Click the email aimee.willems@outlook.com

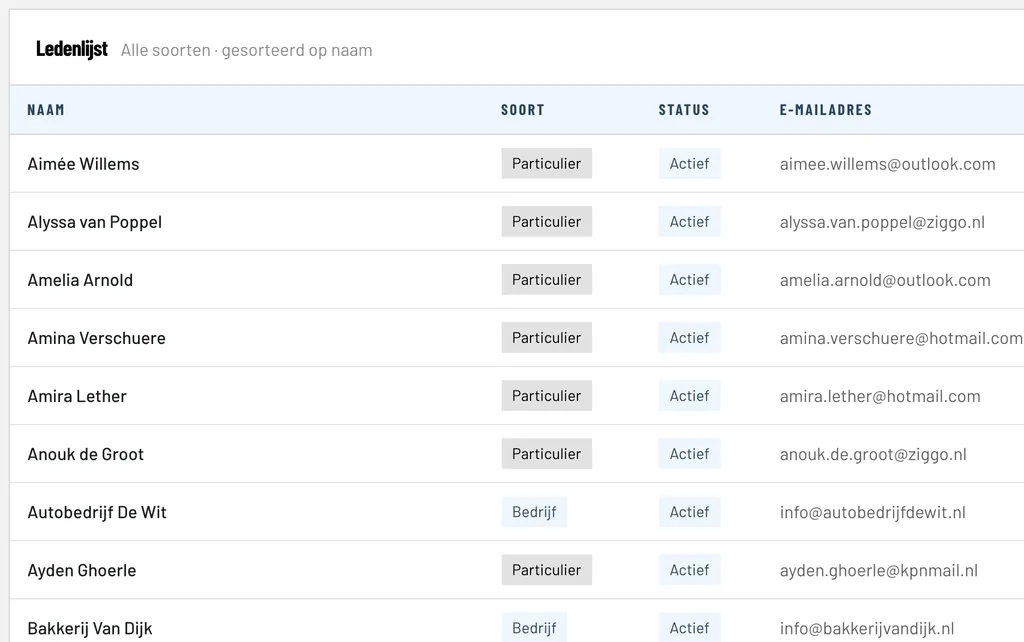888,164
